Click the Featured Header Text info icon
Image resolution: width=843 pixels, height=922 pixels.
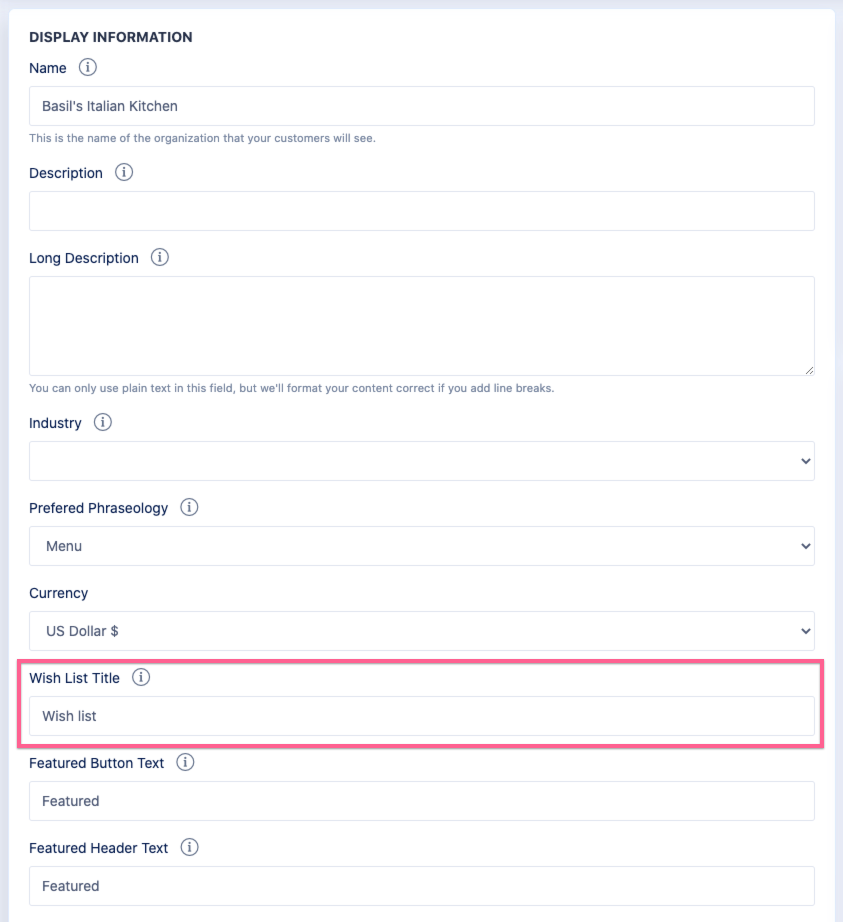[x=189, y=848]
